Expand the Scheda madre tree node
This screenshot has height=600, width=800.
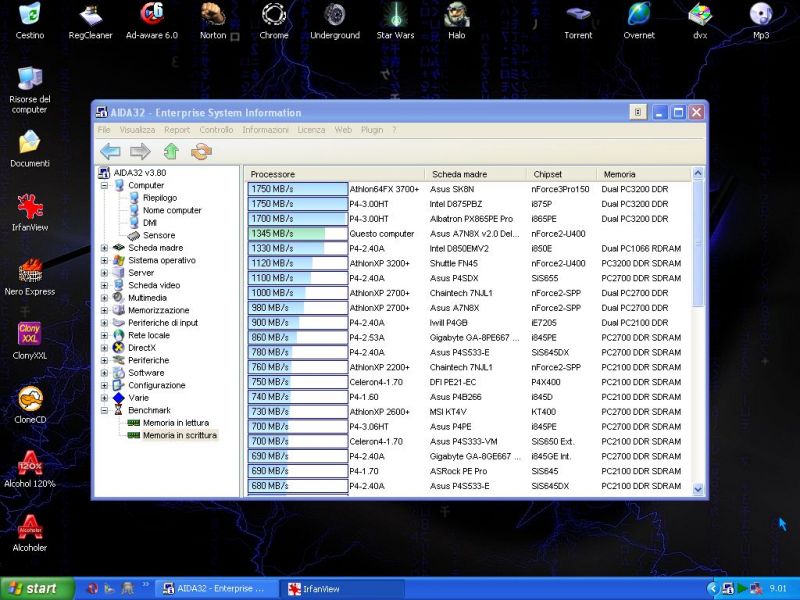(x=104, y=248)
